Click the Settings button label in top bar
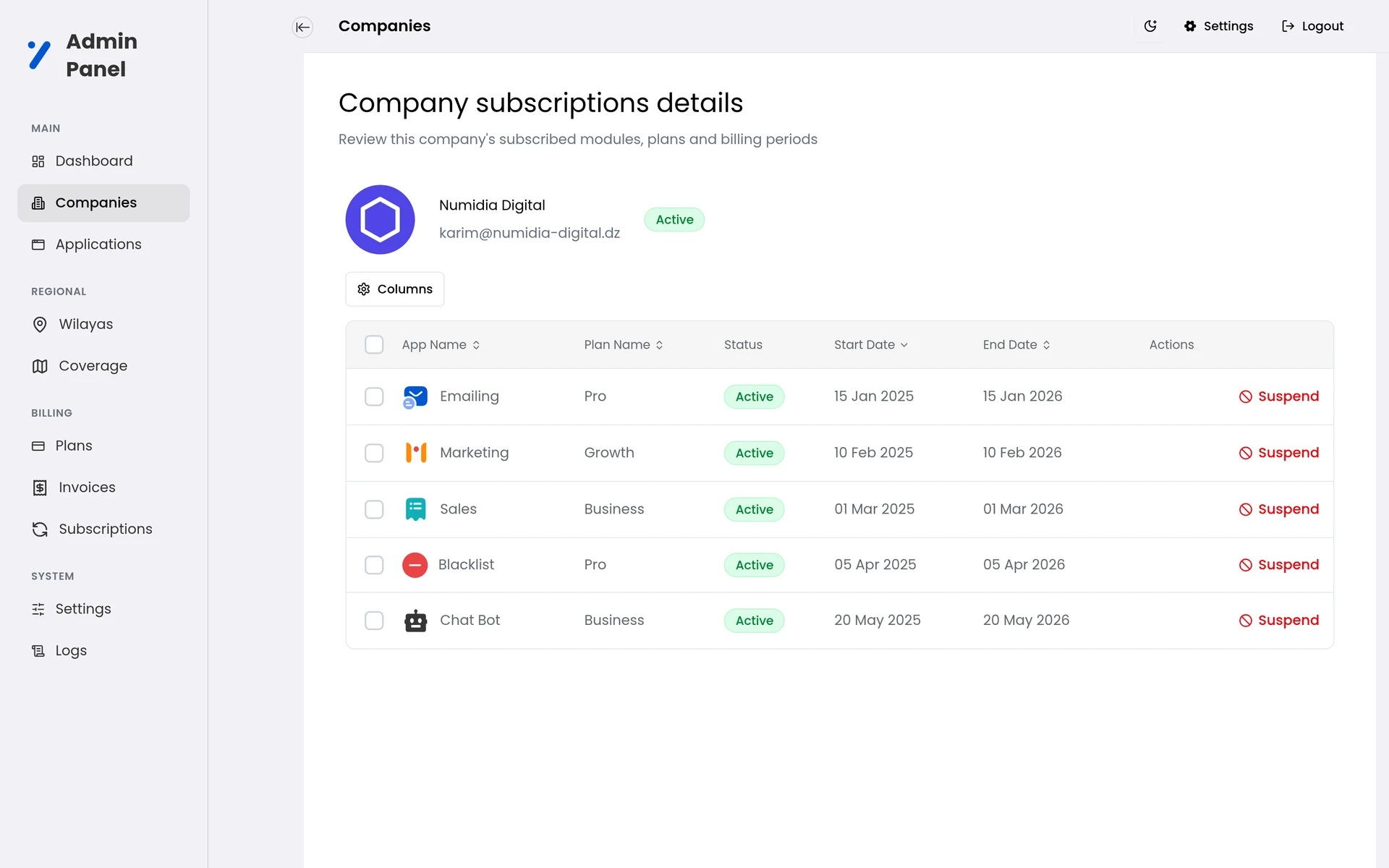Screen dimensions: 1389x868 pos(1228,26)
